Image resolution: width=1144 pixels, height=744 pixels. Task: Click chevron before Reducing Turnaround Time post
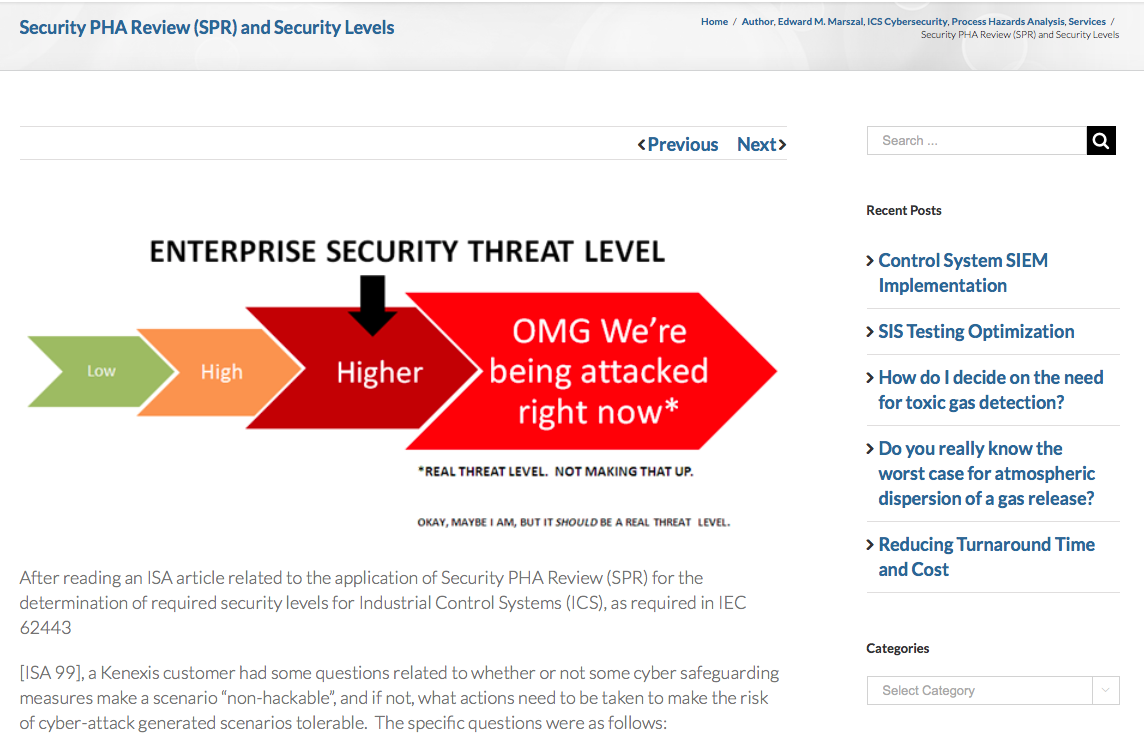pos(870,545)
